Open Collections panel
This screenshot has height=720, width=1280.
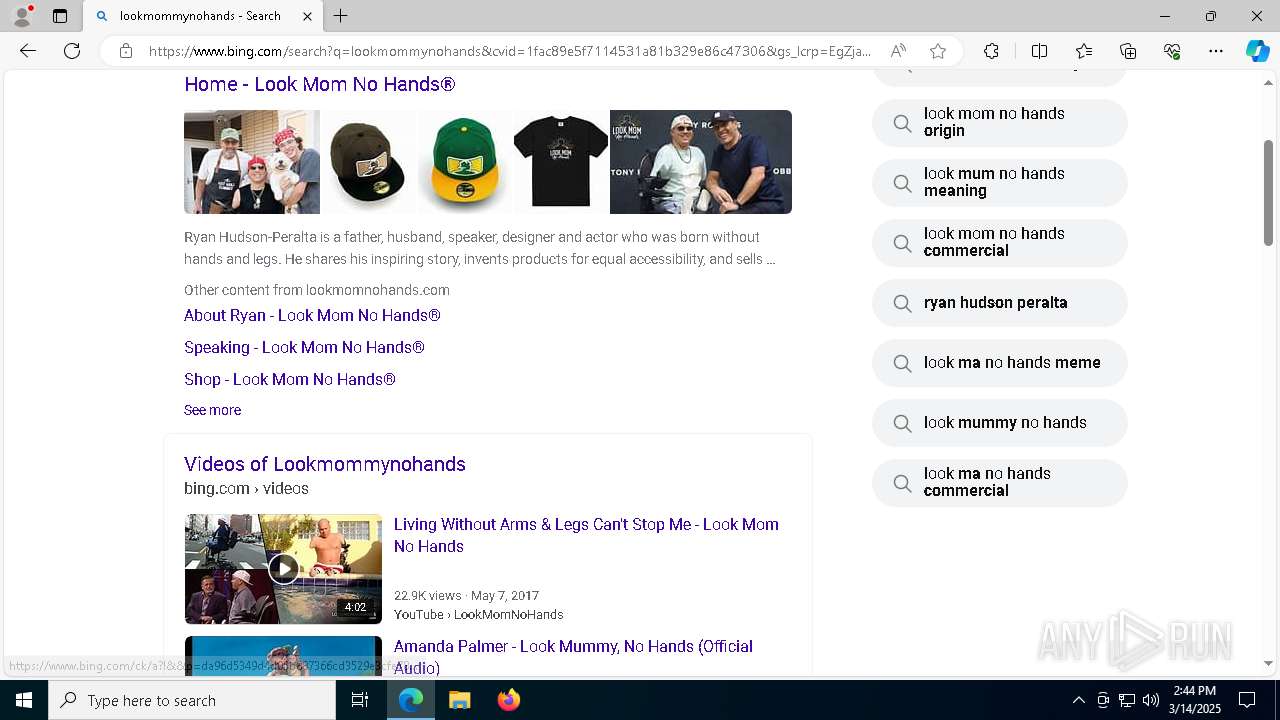coord(1128,51)
